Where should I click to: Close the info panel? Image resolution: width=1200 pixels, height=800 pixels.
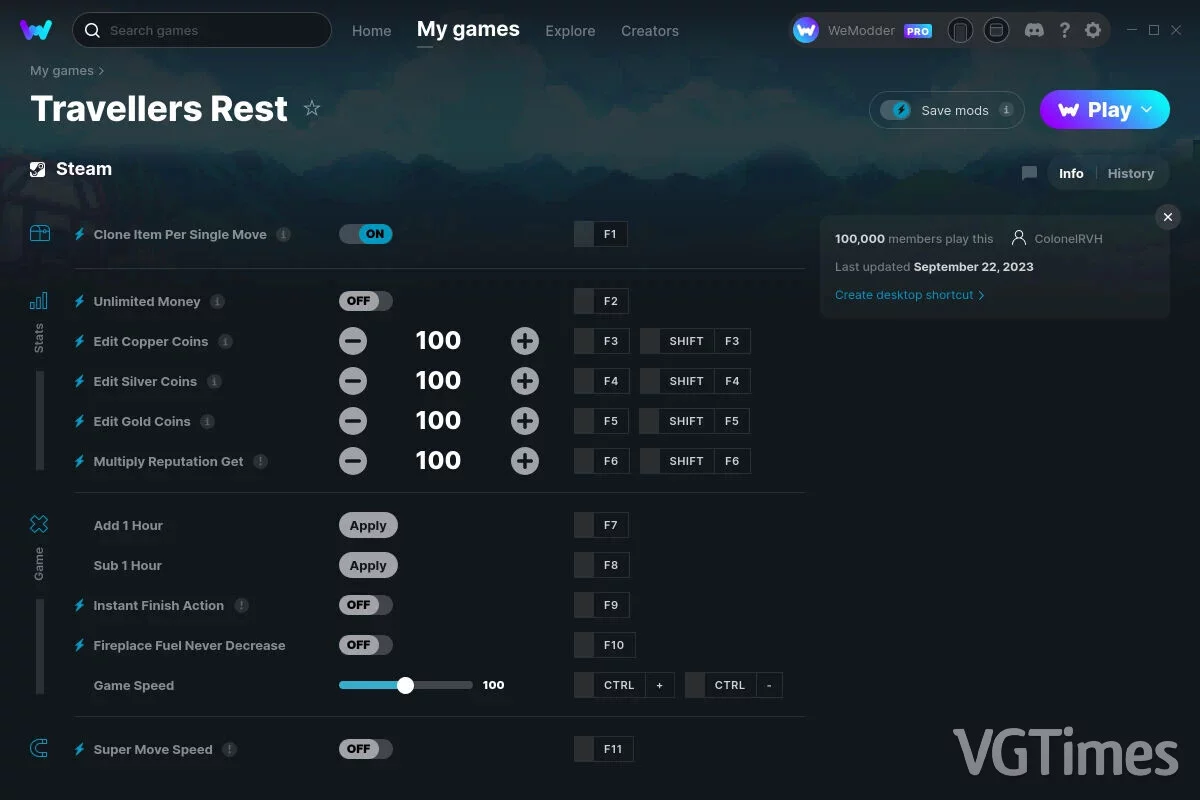tap(1168, 217)
